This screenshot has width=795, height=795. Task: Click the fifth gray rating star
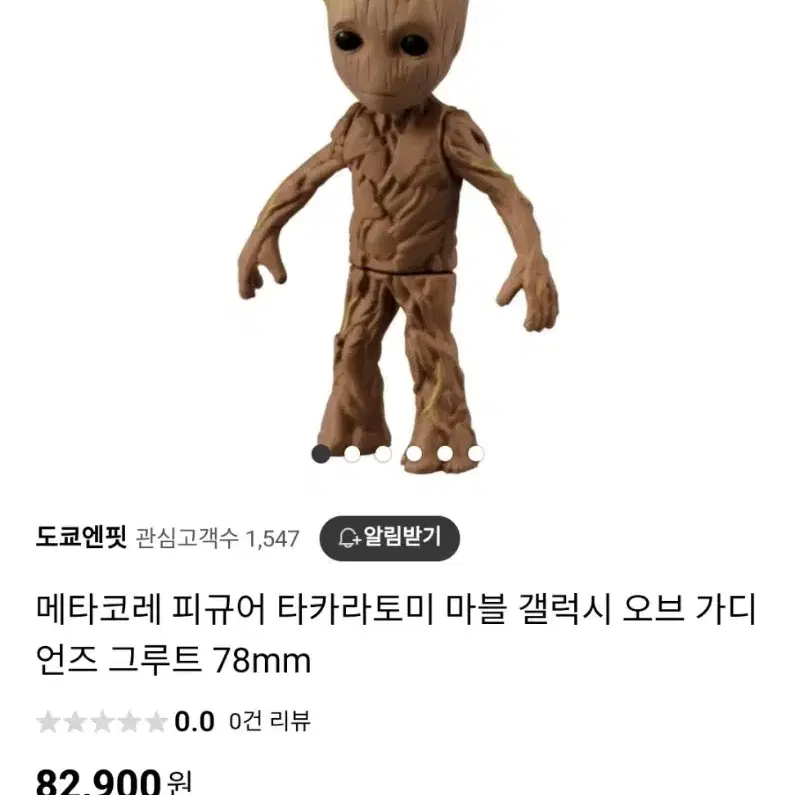156,721
